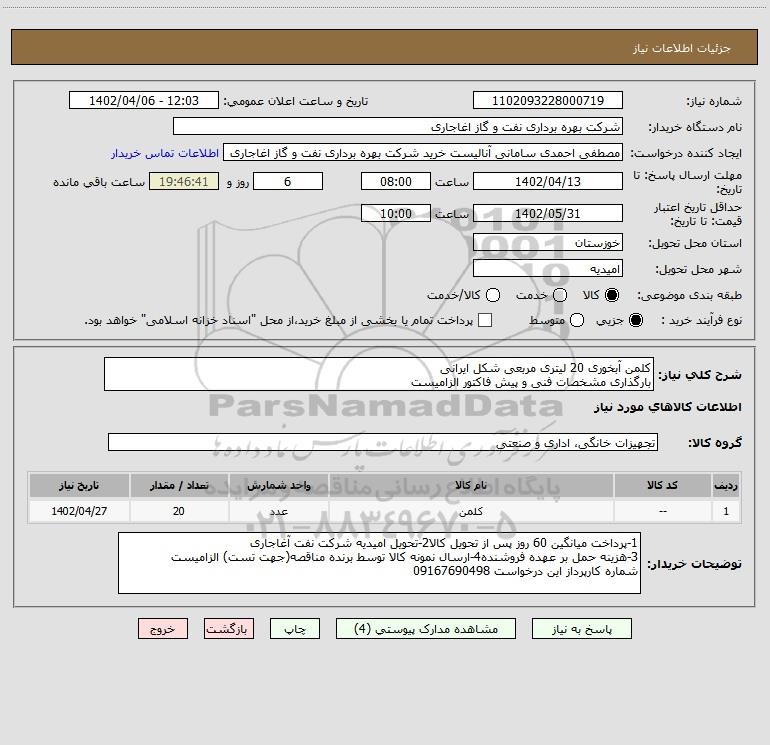Click the خروج exit button
Viewport: 770px width, 745px height.
click(163, 629)
